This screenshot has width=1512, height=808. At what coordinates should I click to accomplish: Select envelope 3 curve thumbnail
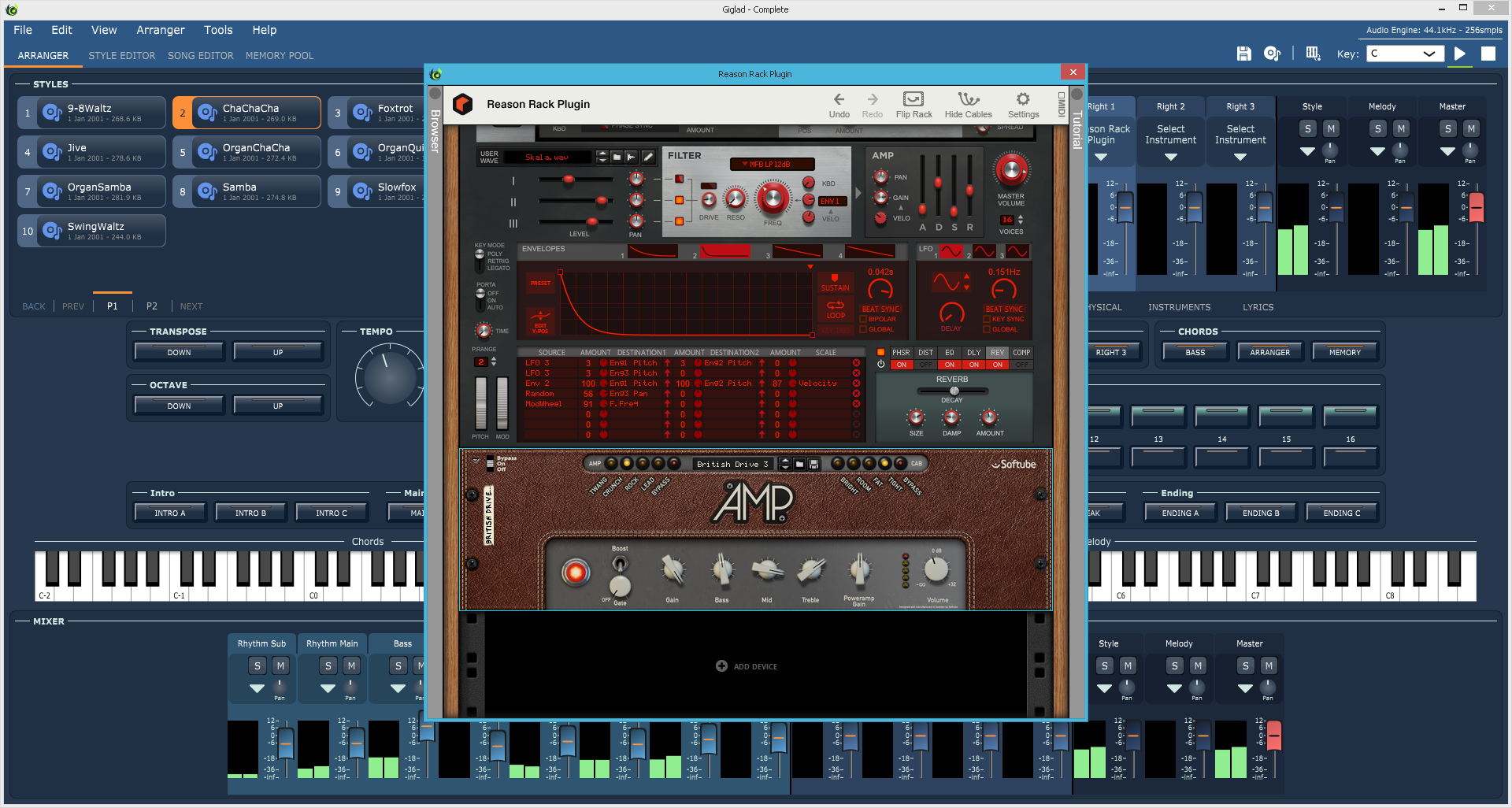pyautogui.click(x=797, y=251)
